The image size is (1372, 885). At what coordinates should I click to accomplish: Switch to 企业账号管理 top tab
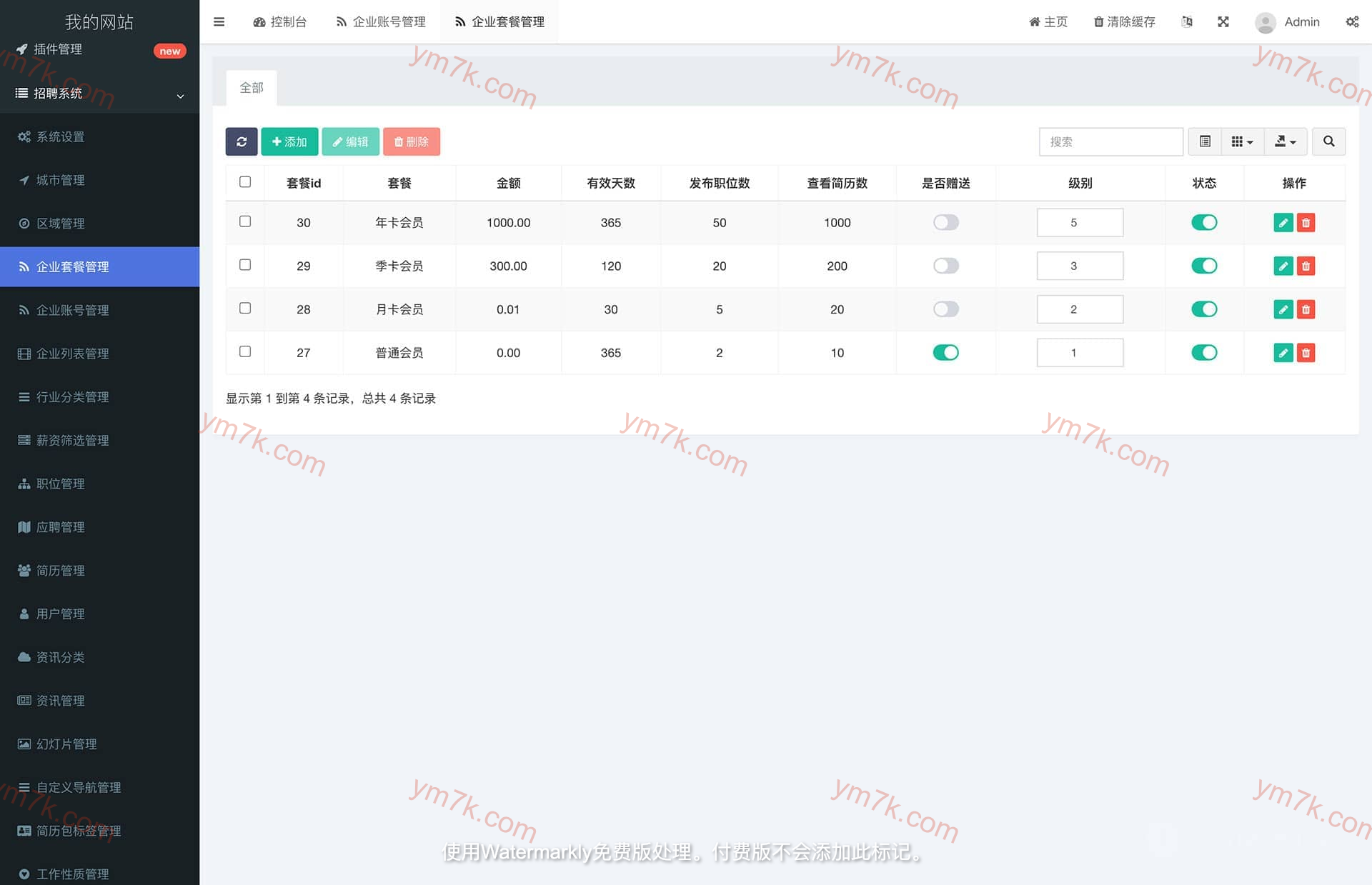pos(381,22)
